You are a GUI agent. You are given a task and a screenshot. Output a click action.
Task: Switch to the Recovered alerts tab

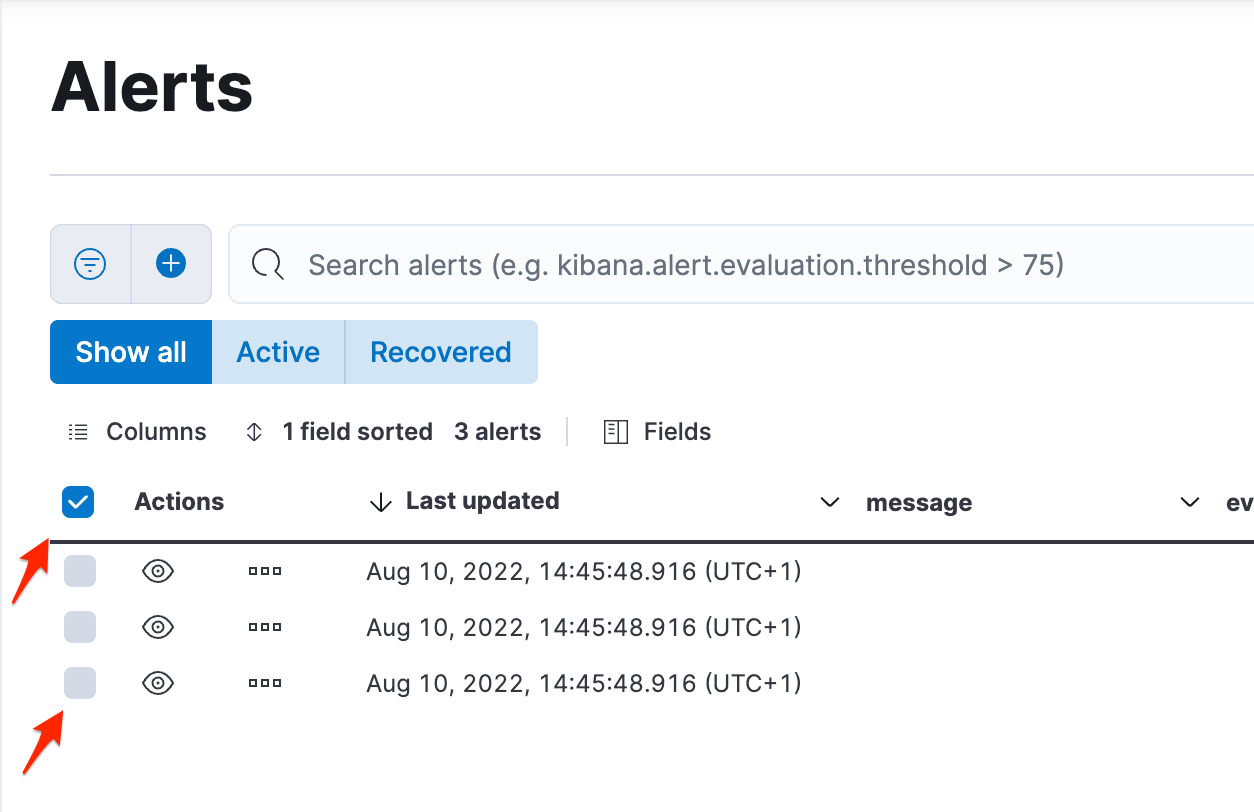point(441,351)
